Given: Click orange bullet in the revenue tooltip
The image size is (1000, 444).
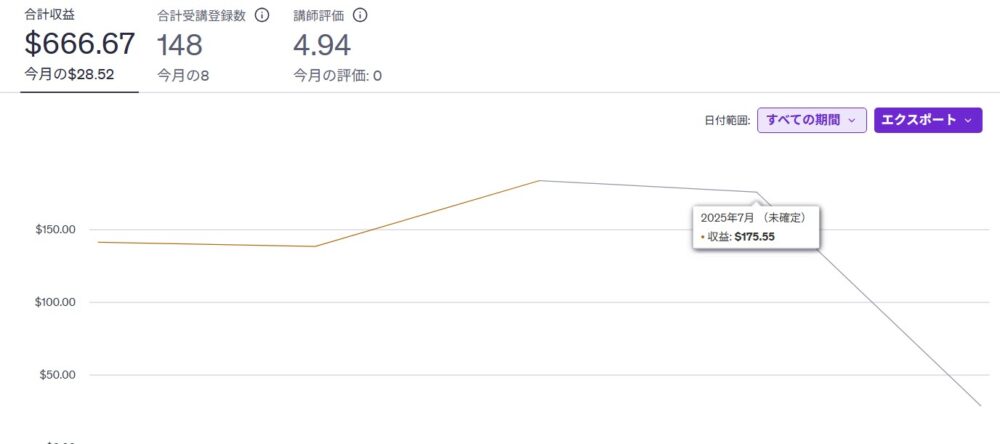Looking at the screenshot, I should [703, 237].
